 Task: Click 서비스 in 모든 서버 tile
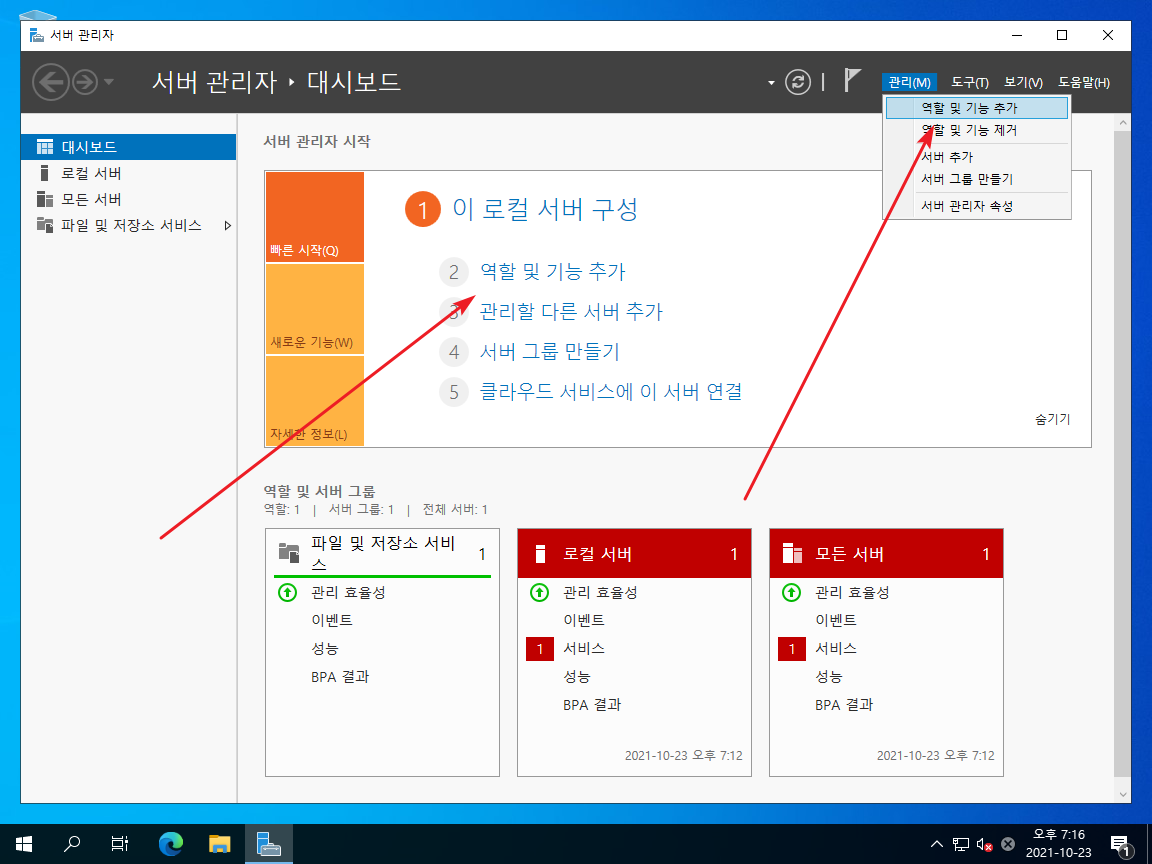point(836,648)
